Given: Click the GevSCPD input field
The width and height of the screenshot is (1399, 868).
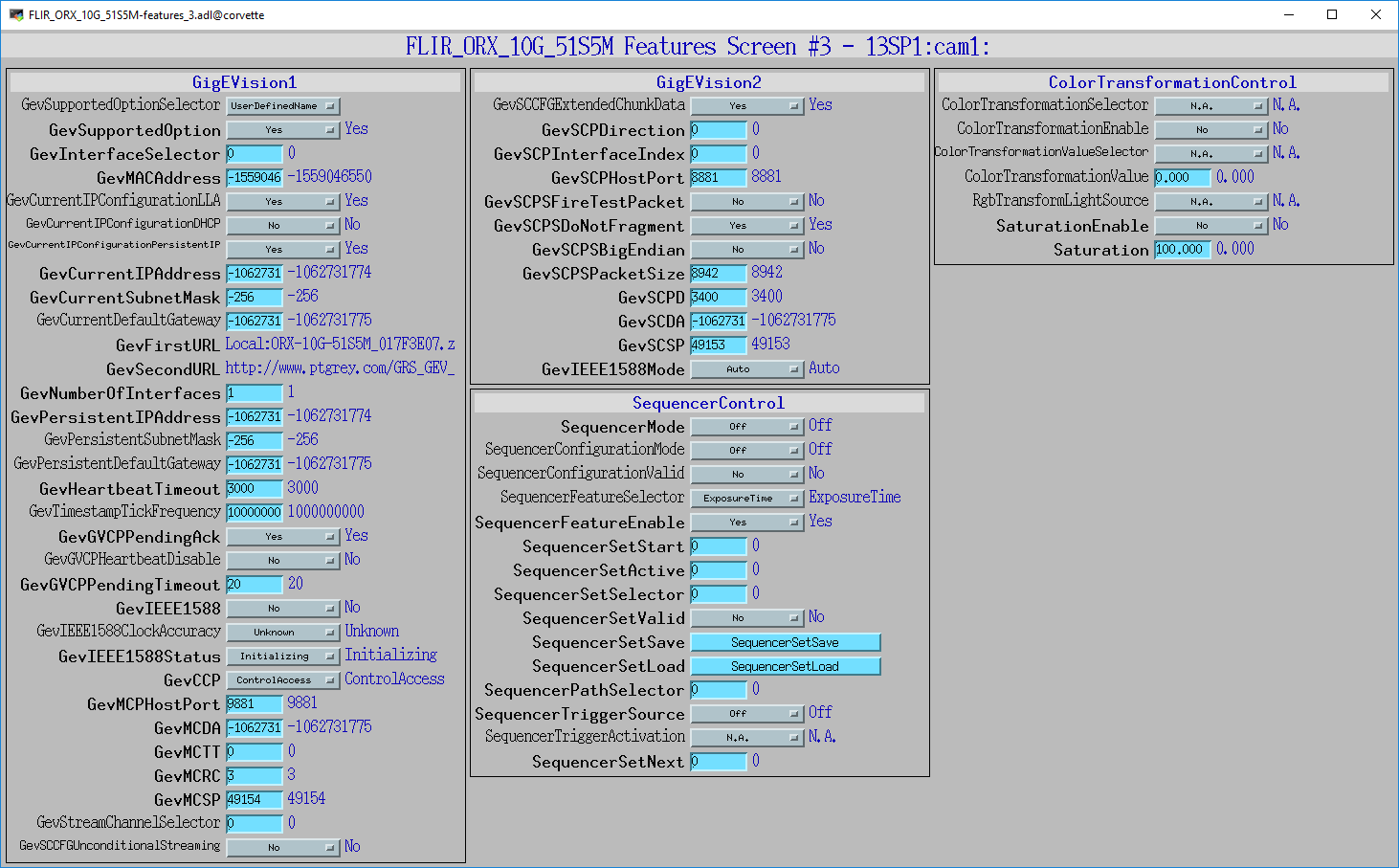Looking at the screenshot, I should 719,298.
